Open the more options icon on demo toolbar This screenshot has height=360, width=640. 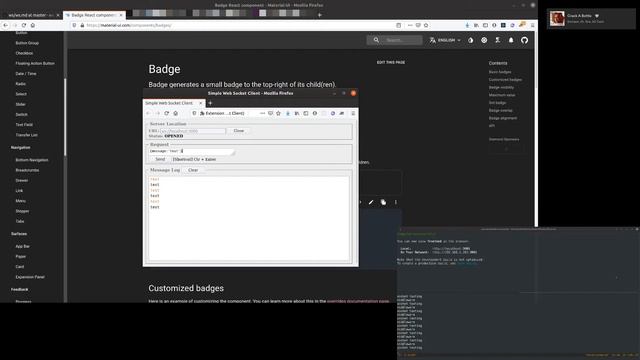point(396,202)
